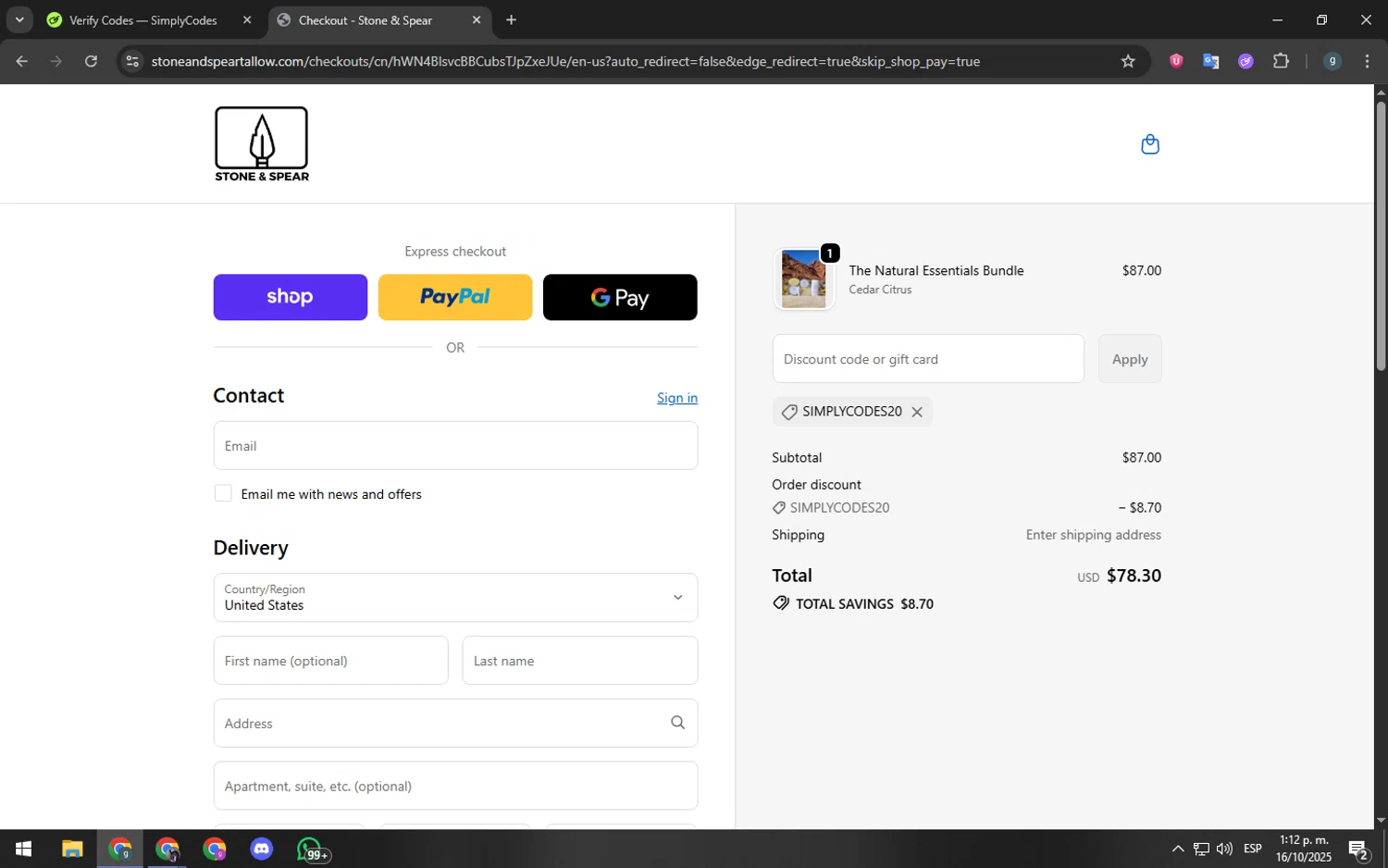Switch the ESP keyboard language indicator
1388x868 pixels.
(1253, 849)
